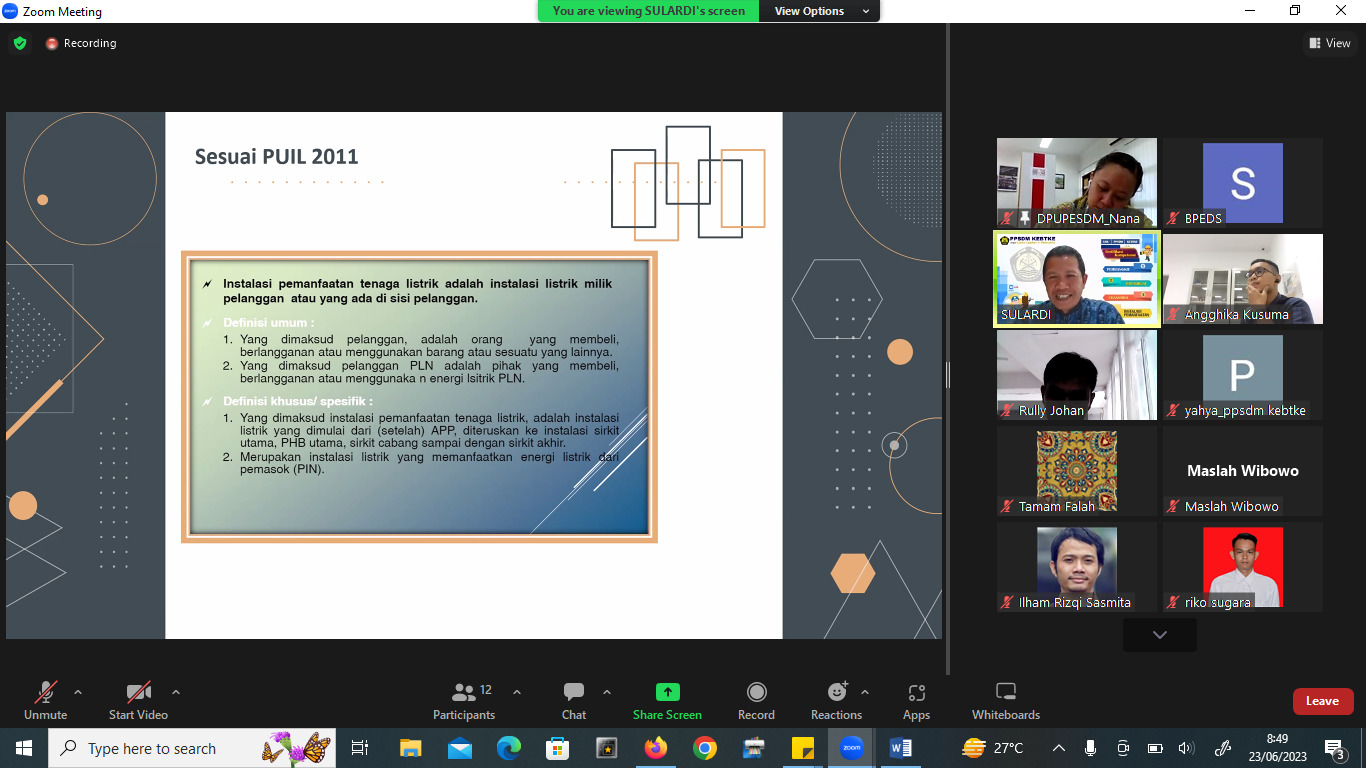Viewport: 1366px width, 768px height.
Task: Select riko sugara participant tile
Action: click(x=1243, y=567)
